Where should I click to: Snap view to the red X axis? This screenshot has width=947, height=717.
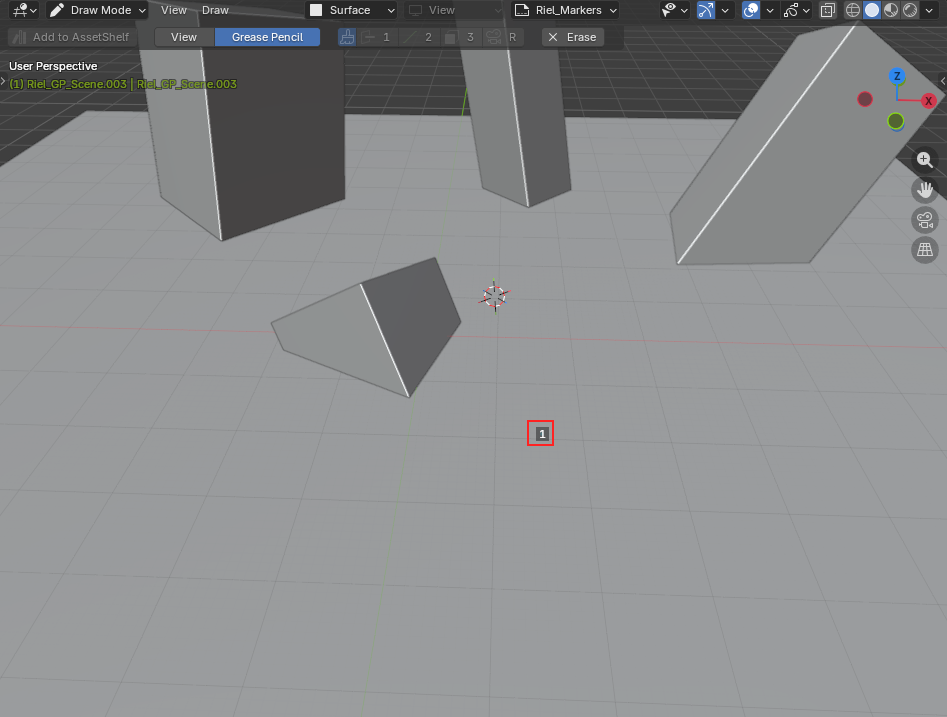coord(928,101)
